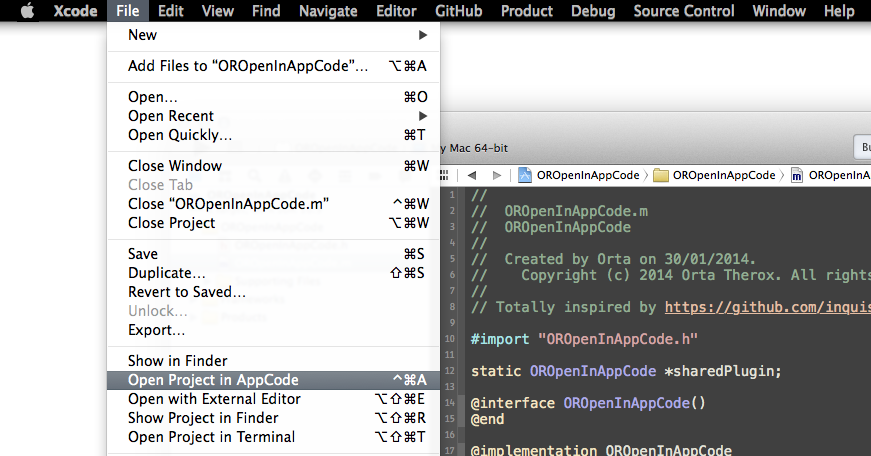Screen dimensions: 871x456
Task: Open the github.com link in comment
Action: tap(768, 307)
